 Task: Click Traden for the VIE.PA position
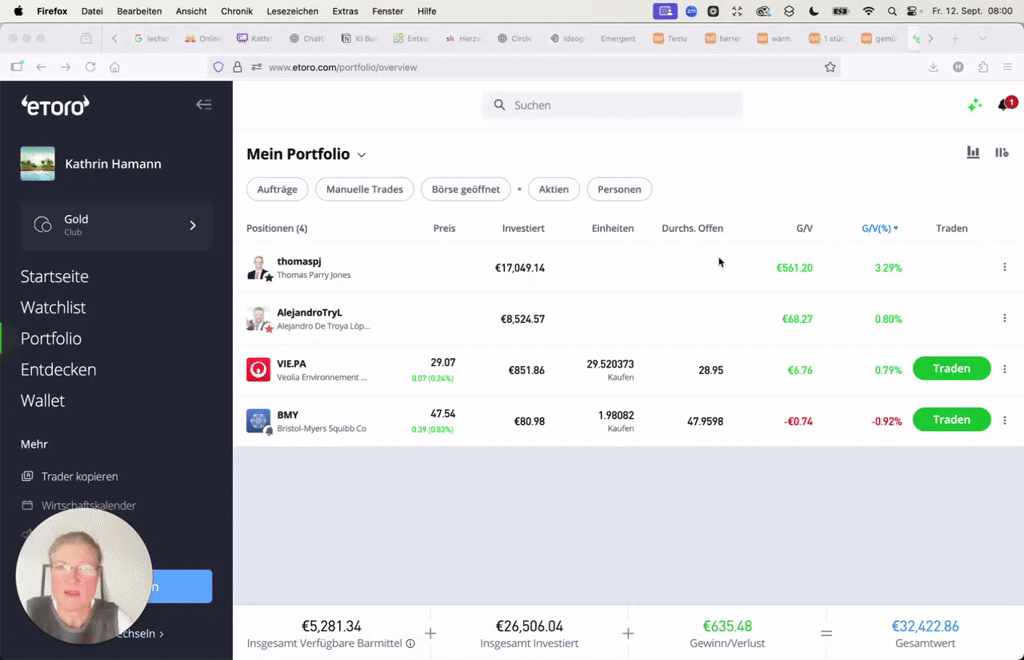click(x=951, y=368)
